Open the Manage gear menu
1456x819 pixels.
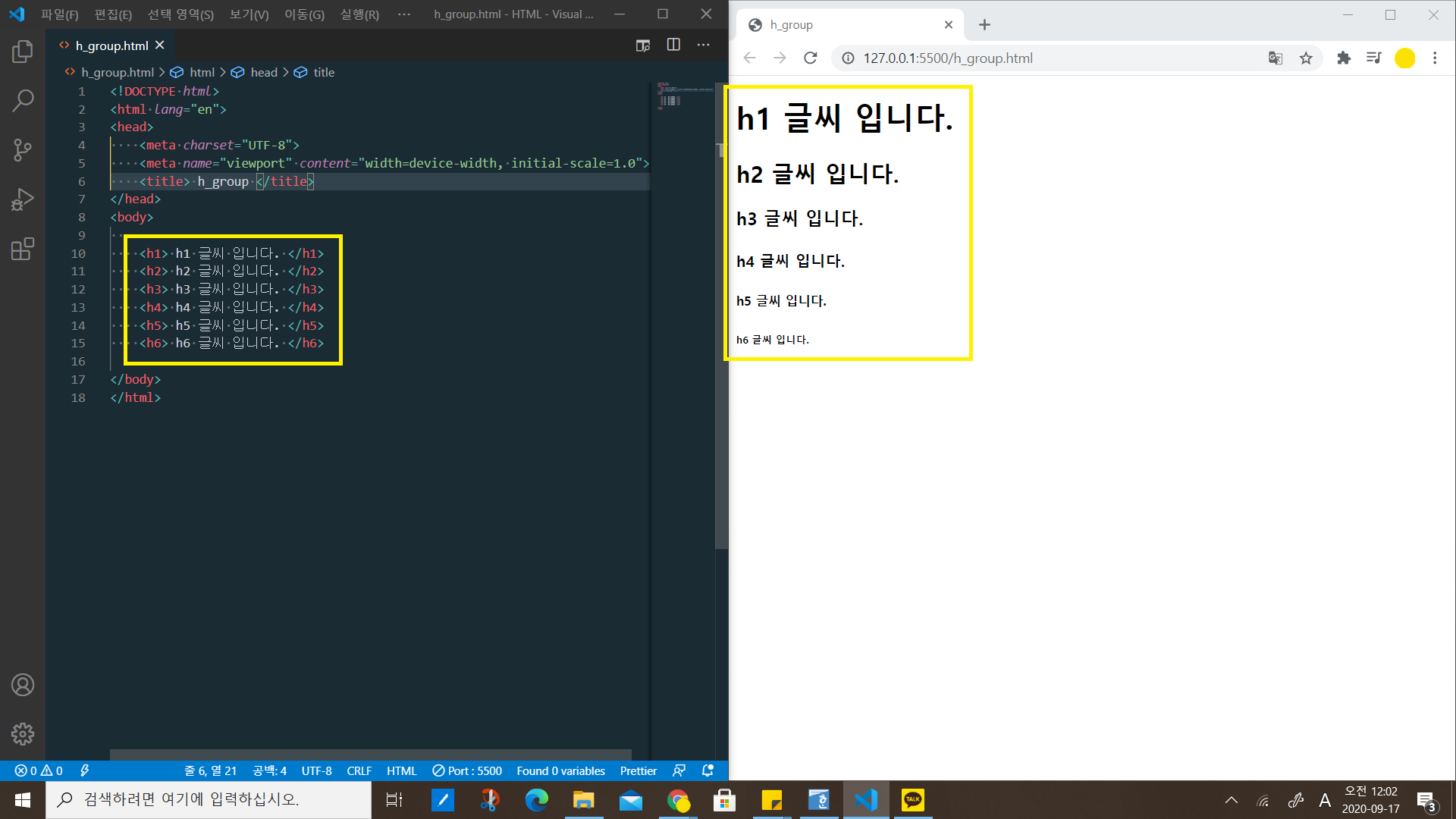[23, 733]
